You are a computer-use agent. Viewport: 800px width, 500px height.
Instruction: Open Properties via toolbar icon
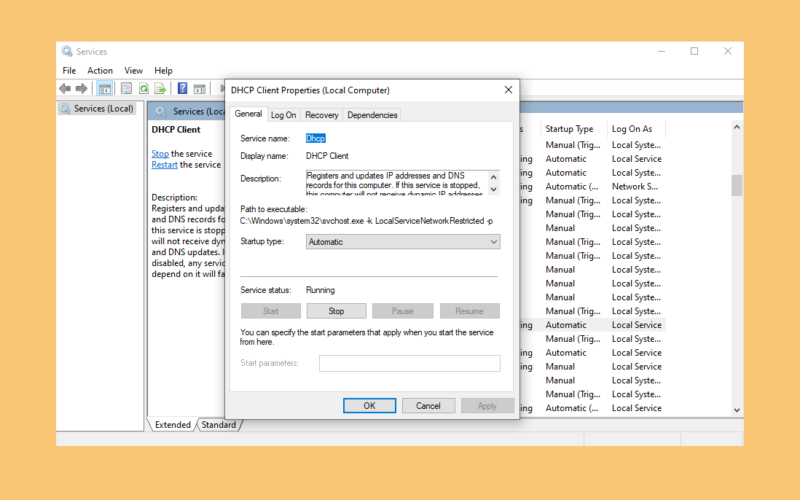point(127,89)
